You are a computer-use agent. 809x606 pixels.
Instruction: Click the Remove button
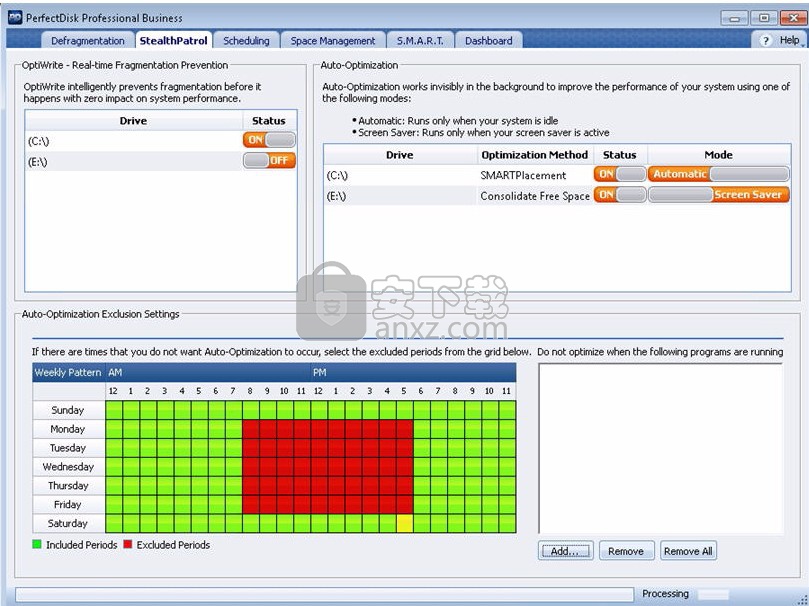coord(626,551)
